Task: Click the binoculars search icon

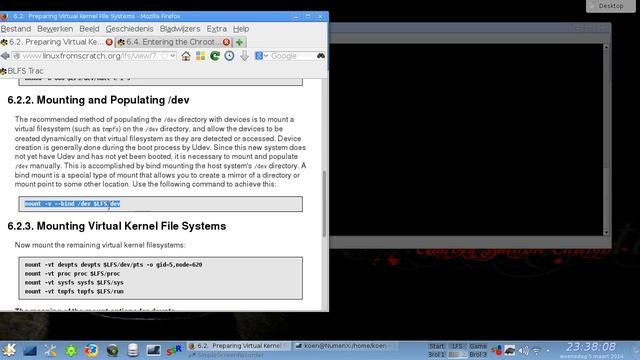Action: [x=321, y=56]
